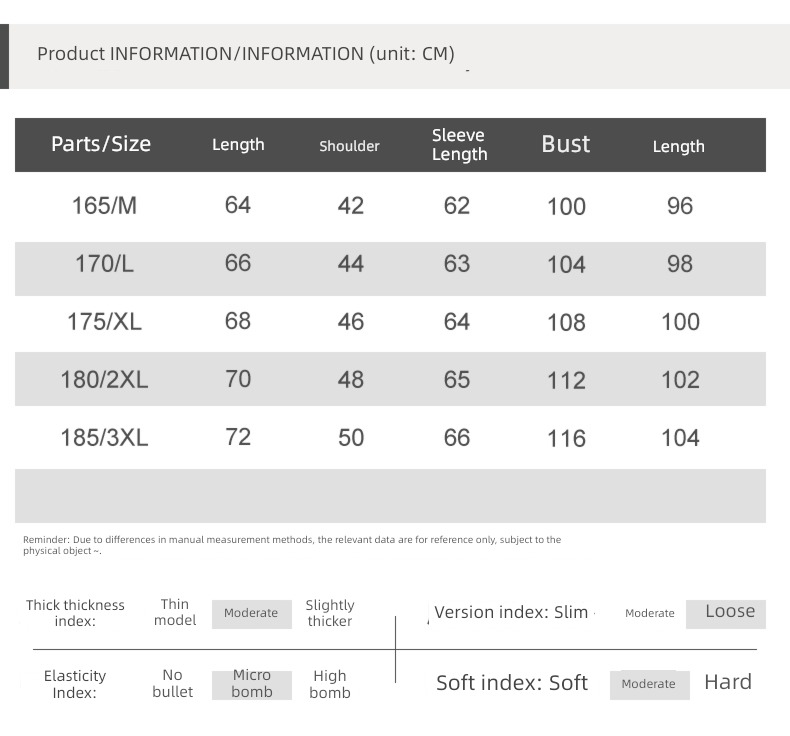
Task: Click the Slightly thicker option
Action: pyautogui.click(x=330, y=613)
